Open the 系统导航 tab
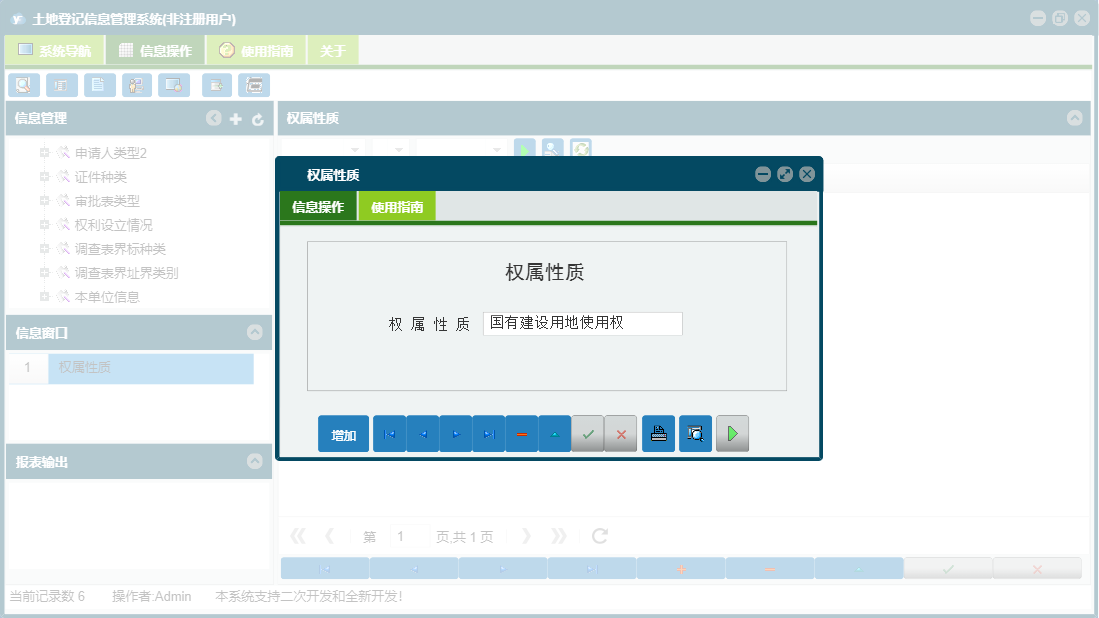Viewport: 1099px width, 618px height. click(55, 49)
